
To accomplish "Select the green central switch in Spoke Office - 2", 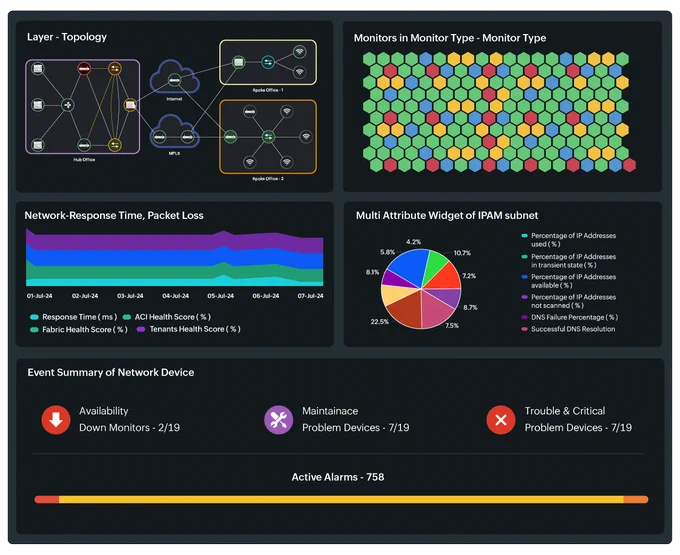I will pos(268,137).
